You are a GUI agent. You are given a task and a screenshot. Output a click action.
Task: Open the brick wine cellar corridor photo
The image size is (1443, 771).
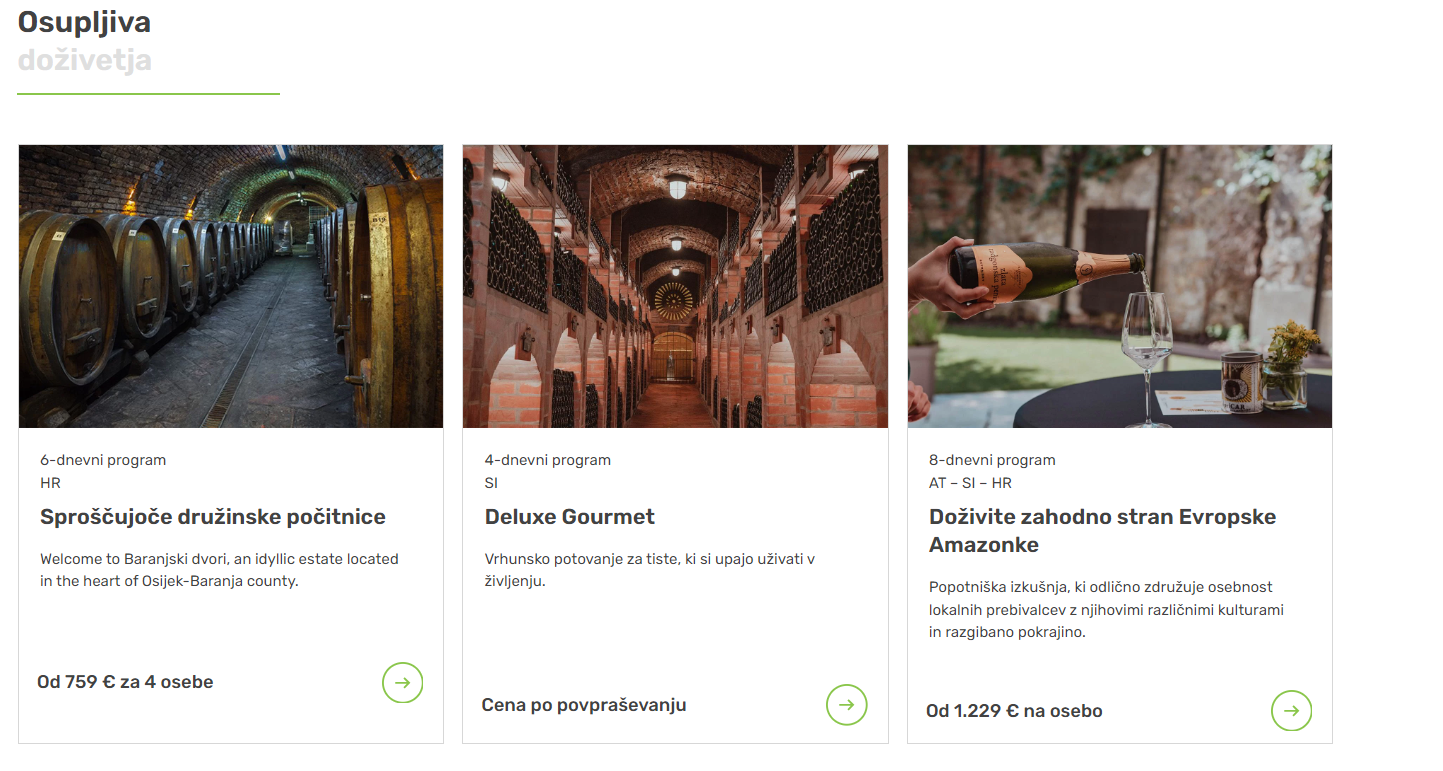(x=675, y=287)
